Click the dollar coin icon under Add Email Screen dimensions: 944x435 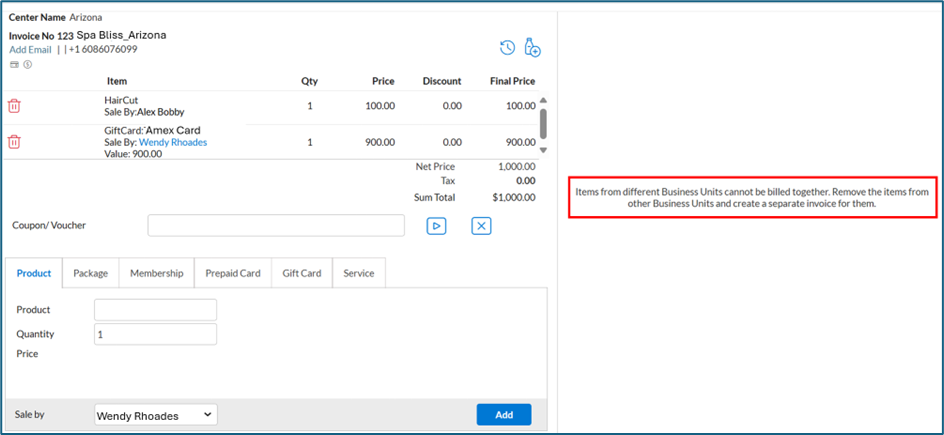[27, 64]
